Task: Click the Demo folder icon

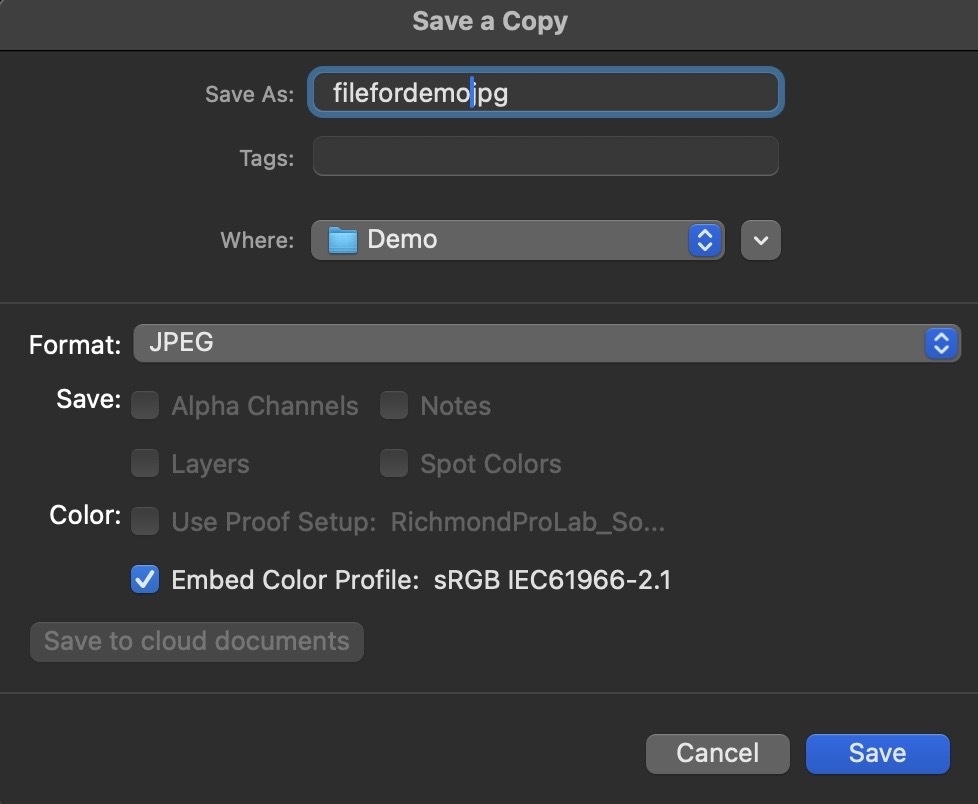Action: tap(342, 240)
